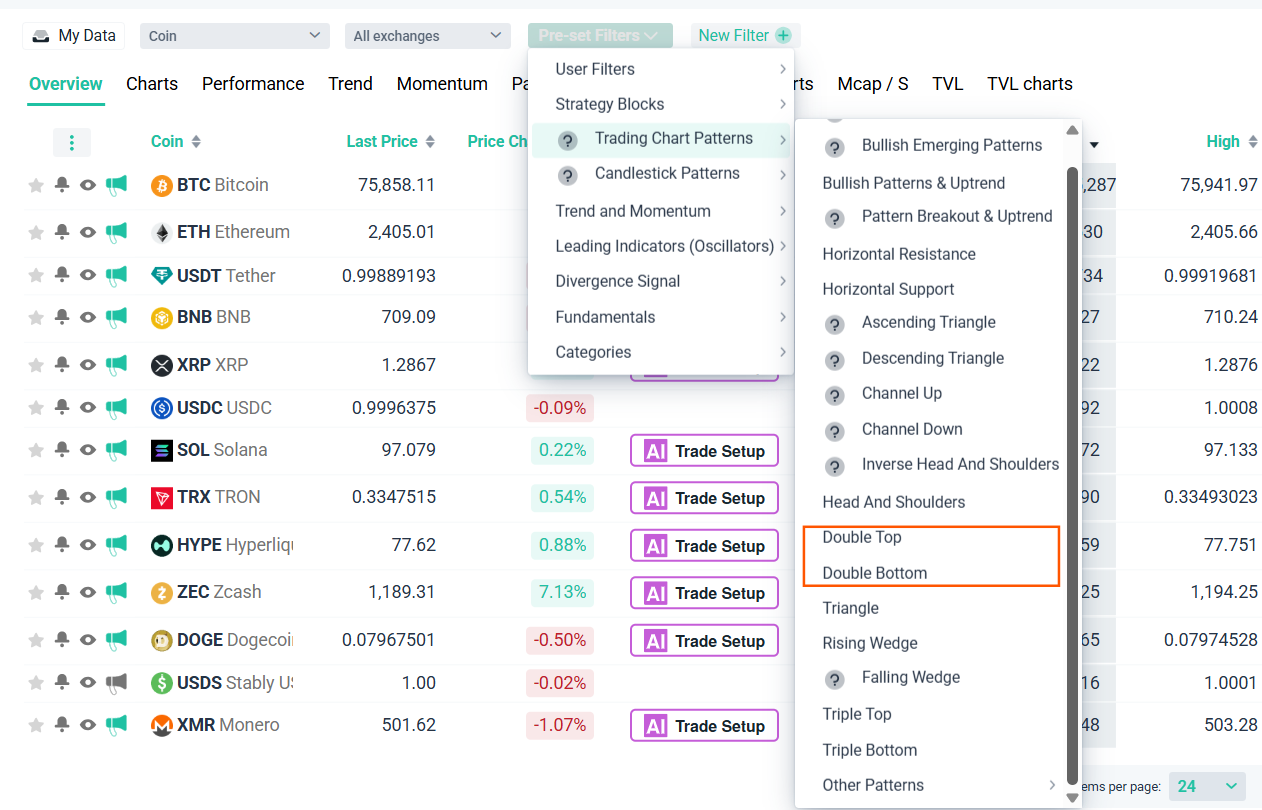The image size is (1262, 810).
Task: Click the bell icon for Zcash
Action: pos(62,592)
